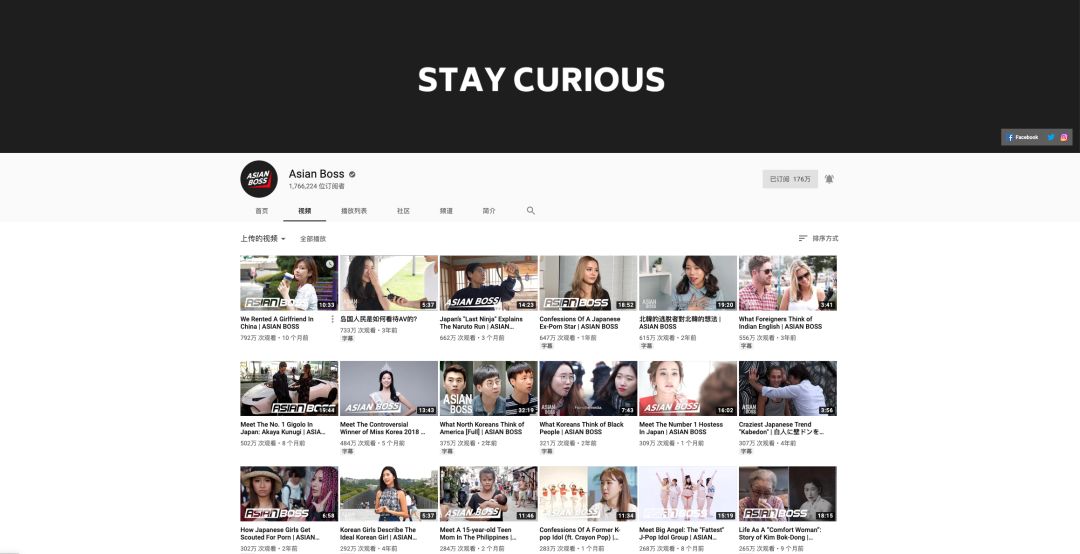The image size is (1080, 554).
Task: Click the 字幕 badge under the 岛国人民 video
Action: [x=347, y=338]
